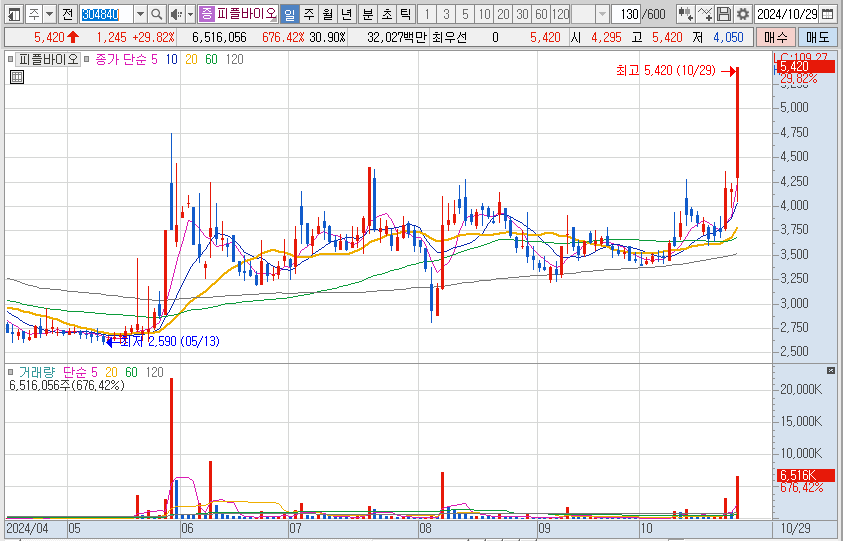
Task: Switch to 월 monthly chart period
Action: tap(327, 14)
